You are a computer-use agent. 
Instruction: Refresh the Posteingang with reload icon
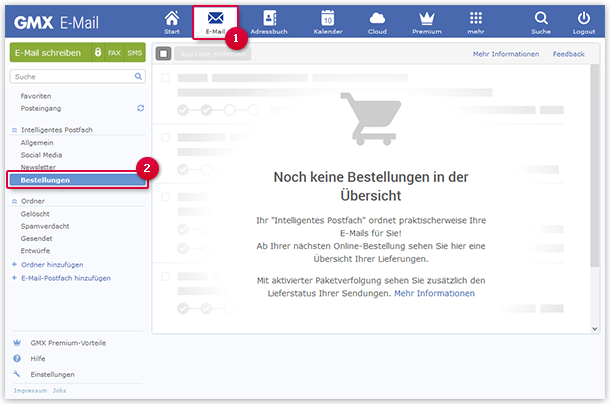[x=140, y=108]
